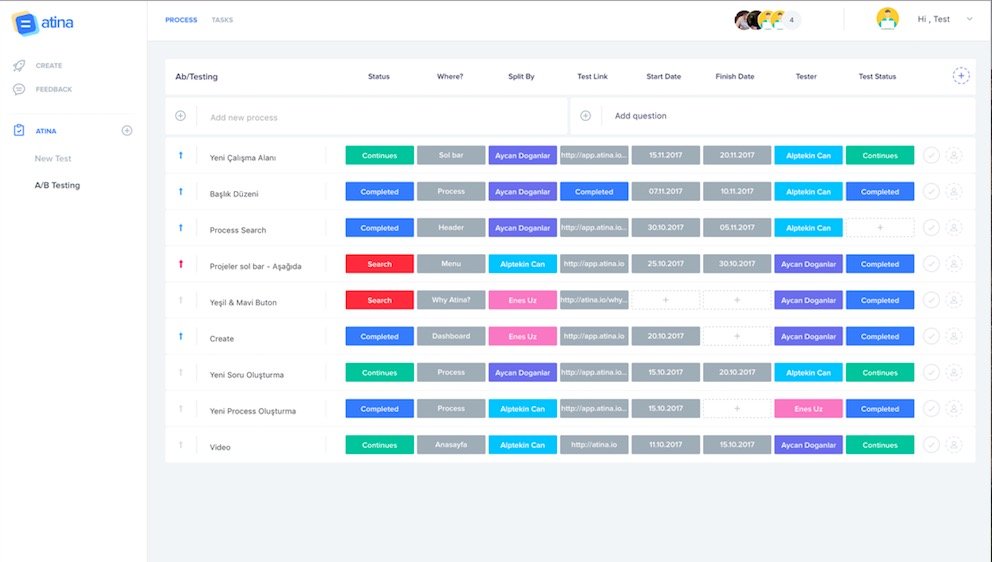Click the red priority arrow on Projeler sol bar

coord(181,264)
